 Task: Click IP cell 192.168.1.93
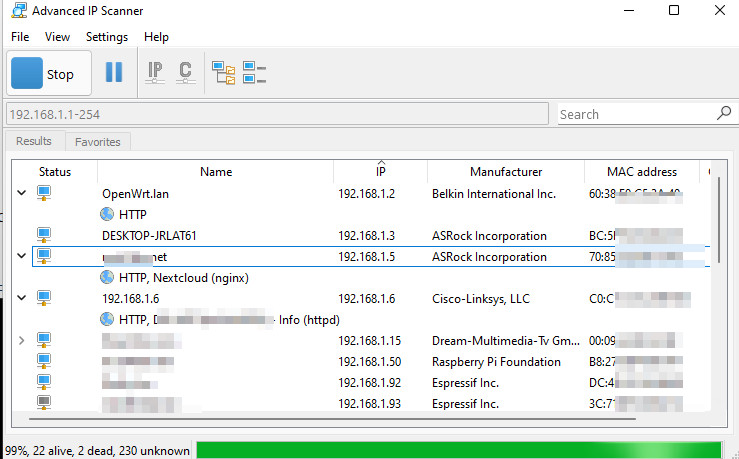point(370,404)
